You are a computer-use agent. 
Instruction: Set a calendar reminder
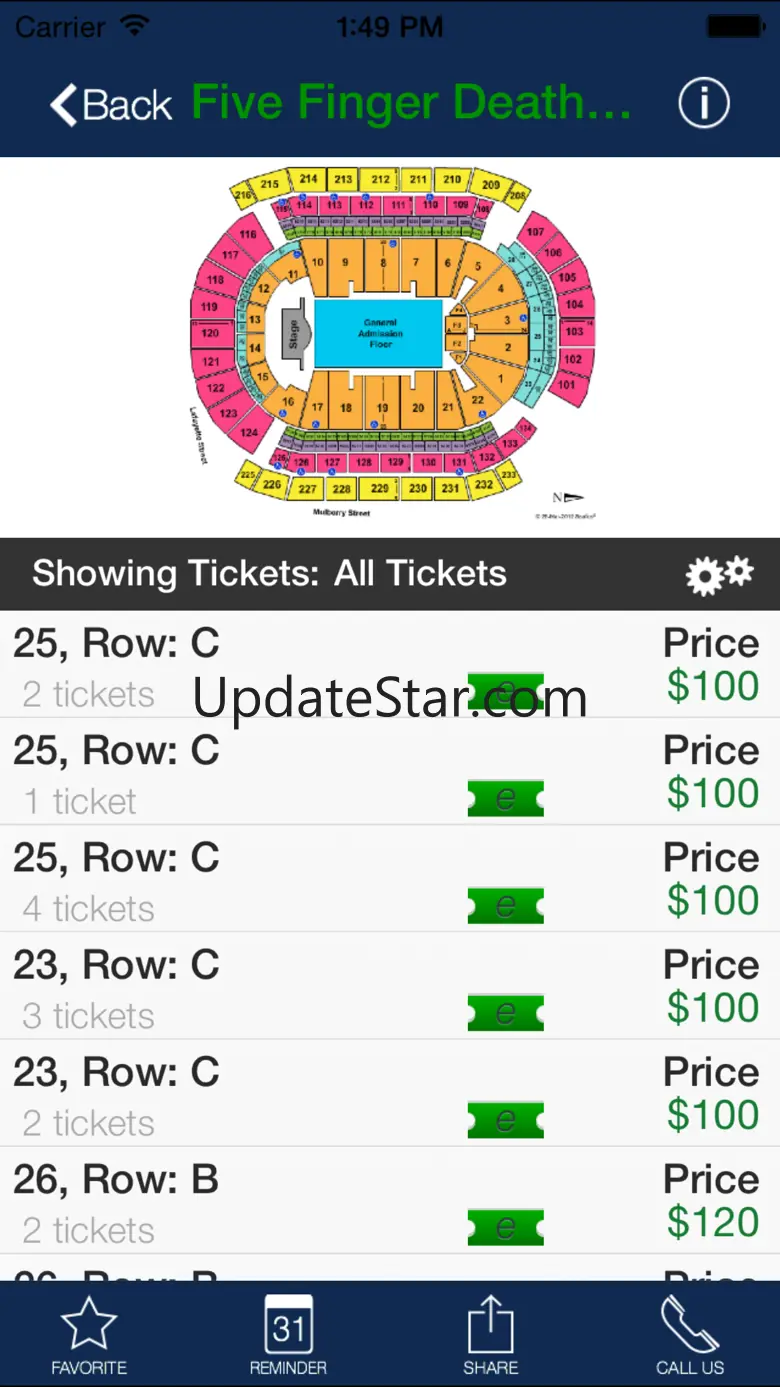(288, 1333)
